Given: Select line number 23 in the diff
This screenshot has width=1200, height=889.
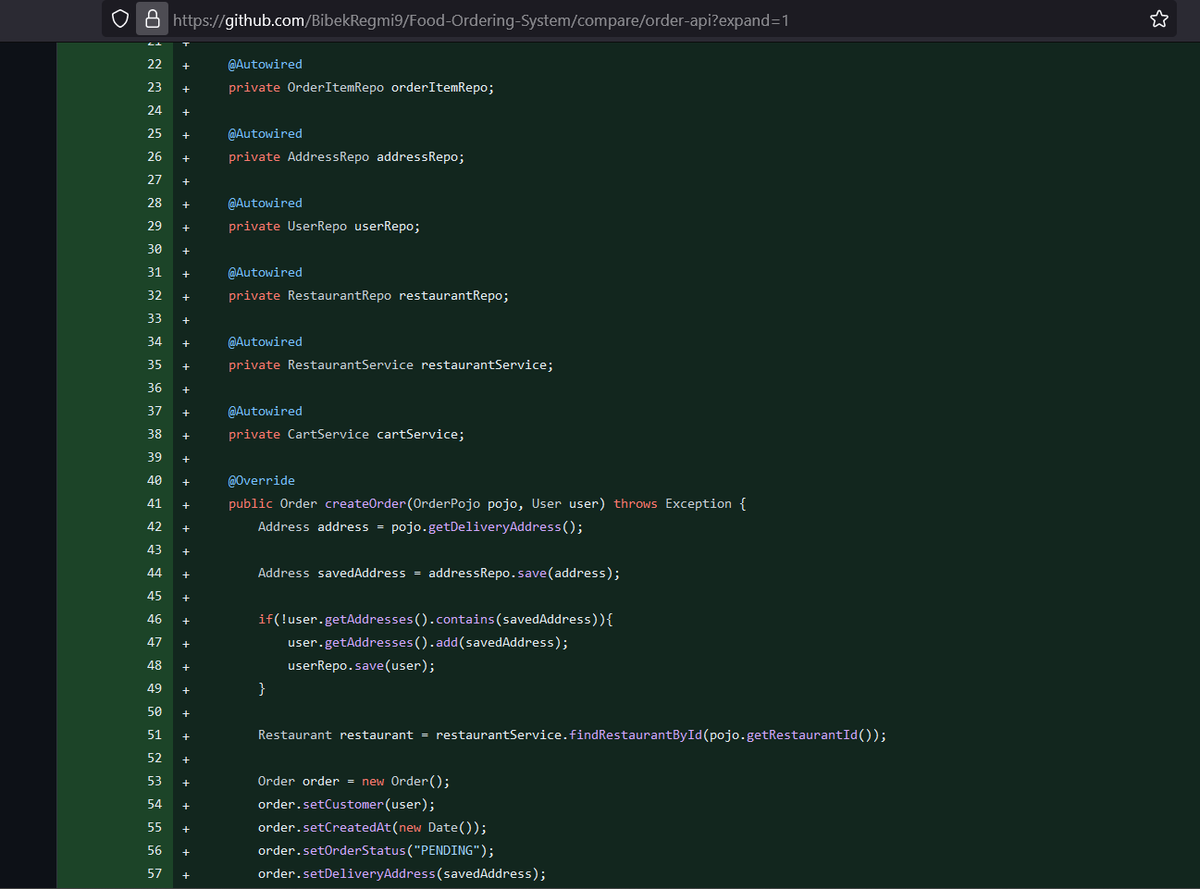Looking at the screenshot, I should (154, 87).
